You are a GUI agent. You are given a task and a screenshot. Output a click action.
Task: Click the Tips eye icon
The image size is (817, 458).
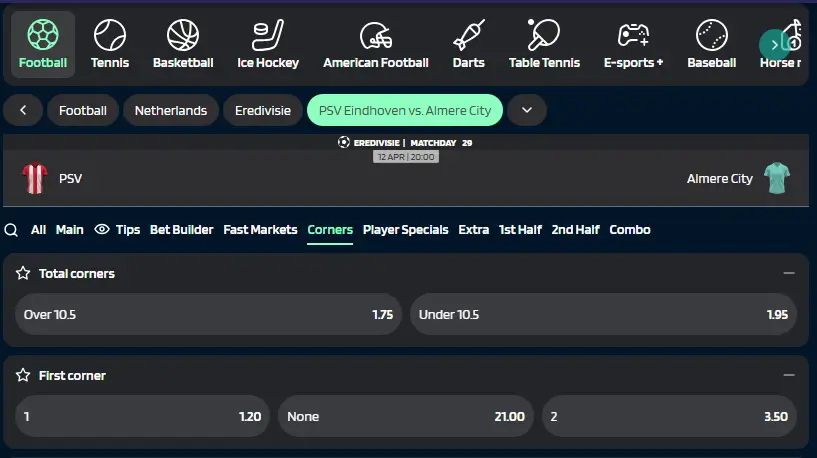click(102, 229)
